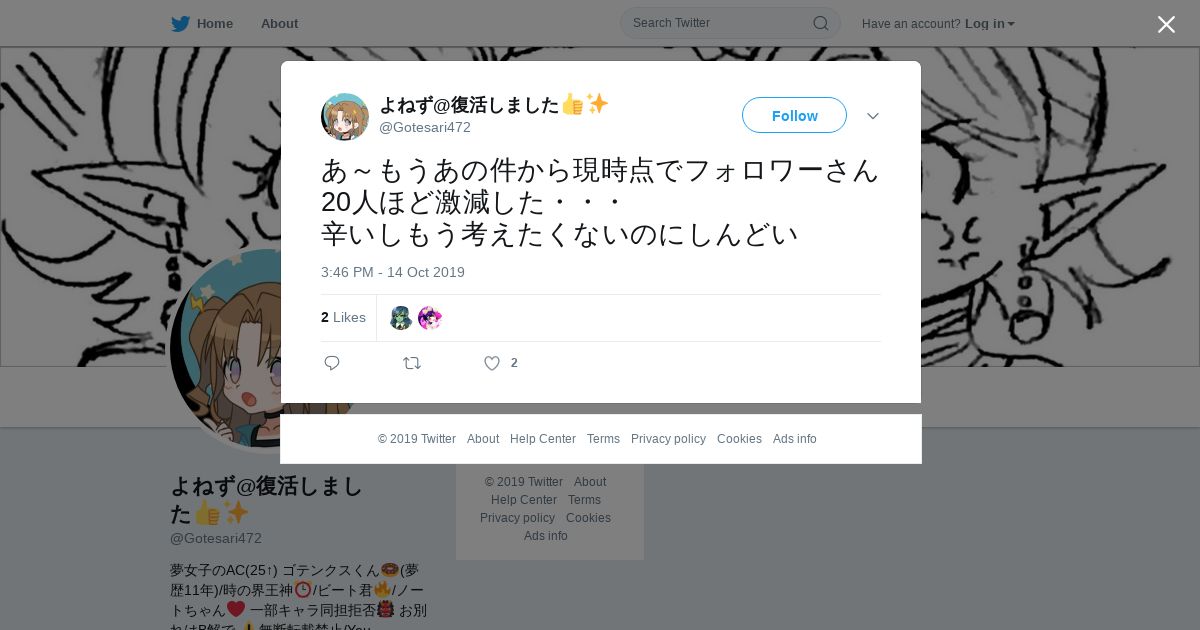Open the tweet author's avatar
Image resolution: width=1200 pixels, height=630 pixels.
[x=345, y=117]
